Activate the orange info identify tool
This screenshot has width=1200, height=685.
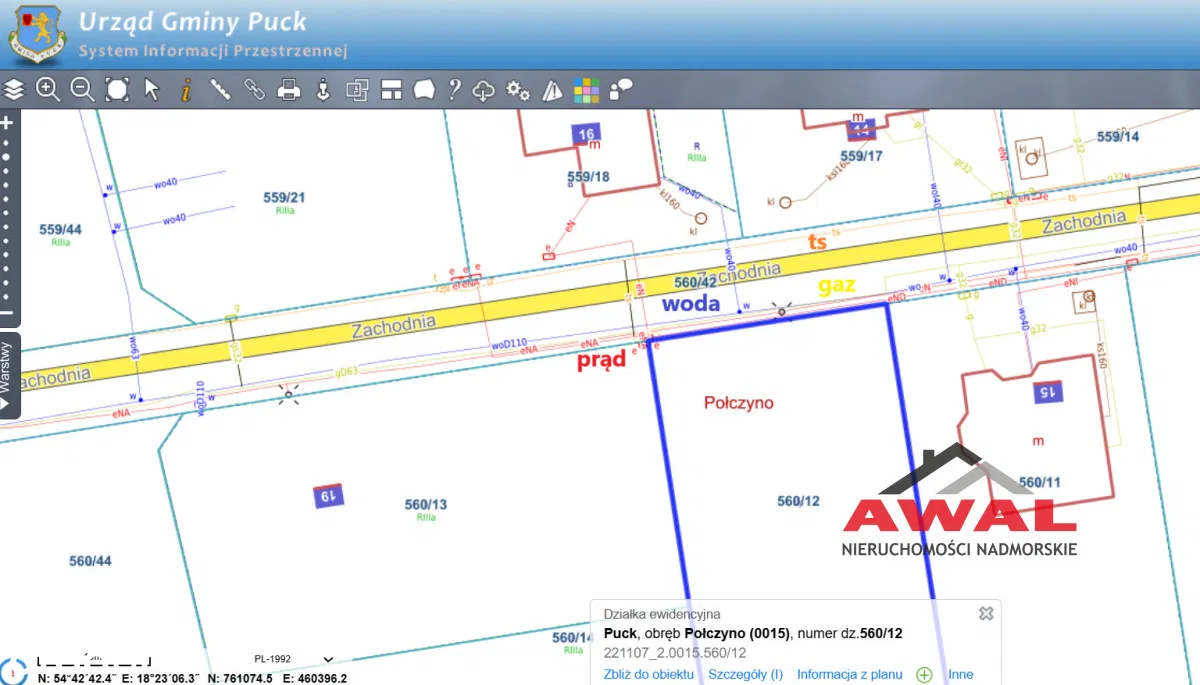click(186, 90)
